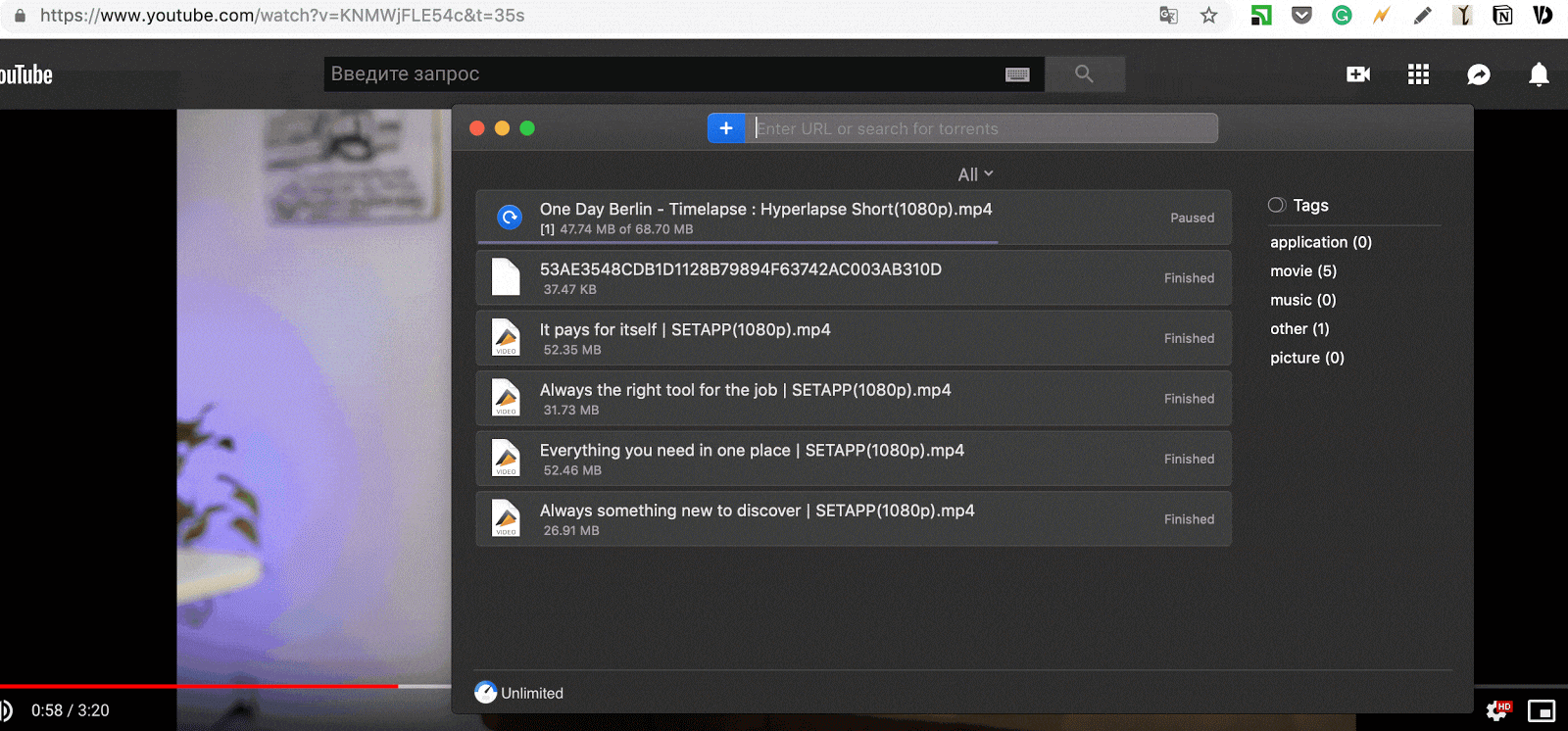This screenshot has height=731, width=1568.
Task: Click the blue plus add-download button
Action: [726, 128]
